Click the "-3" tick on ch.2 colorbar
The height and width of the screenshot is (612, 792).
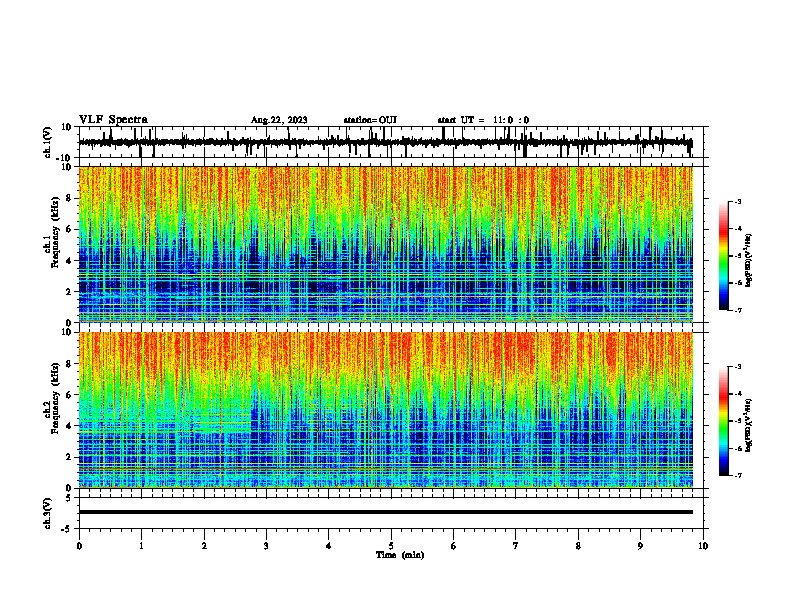738,367
